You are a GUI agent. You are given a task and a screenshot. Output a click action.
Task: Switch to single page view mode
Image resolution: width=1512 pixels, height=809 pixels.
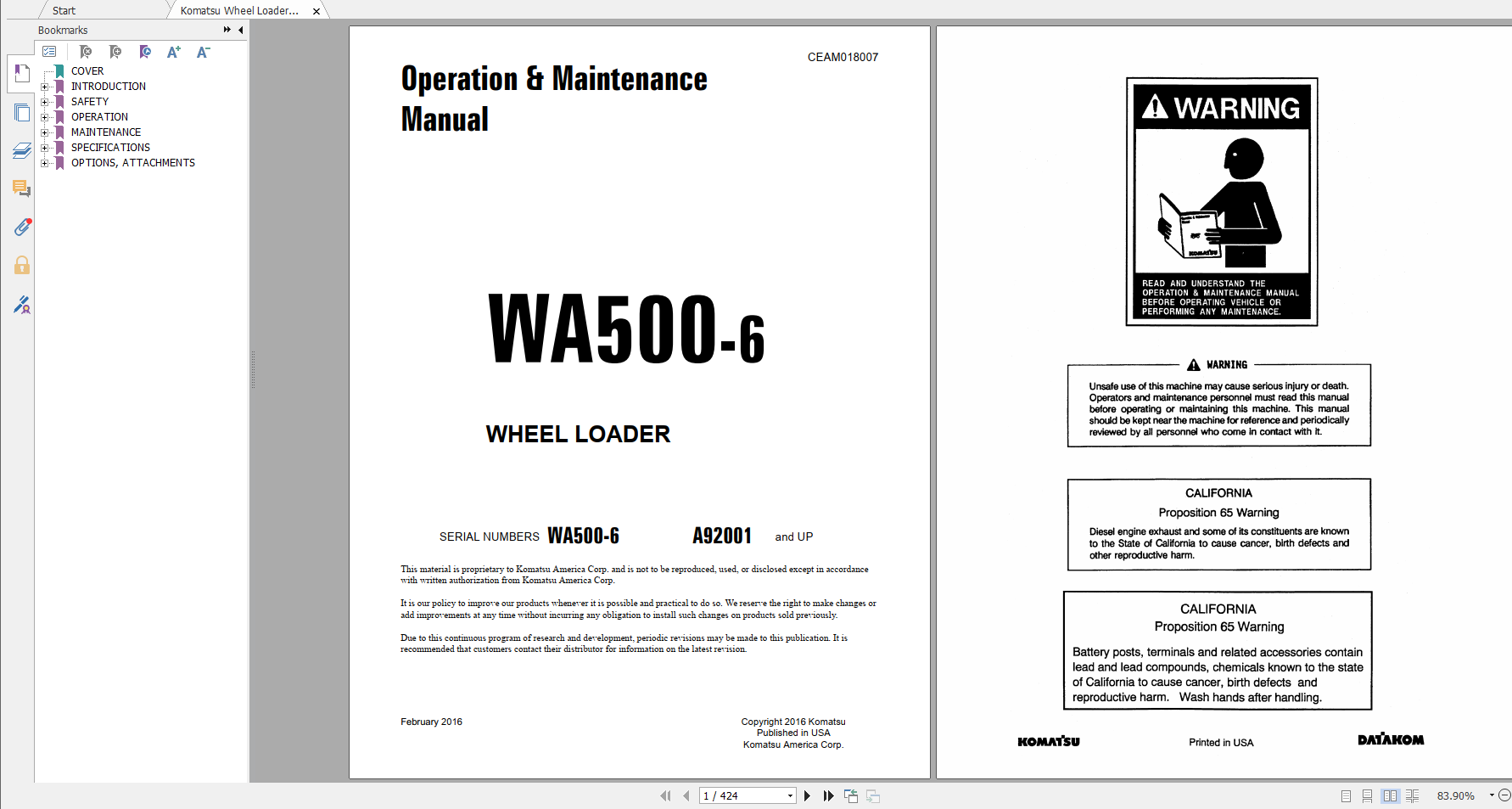[x=1346, y=796]
